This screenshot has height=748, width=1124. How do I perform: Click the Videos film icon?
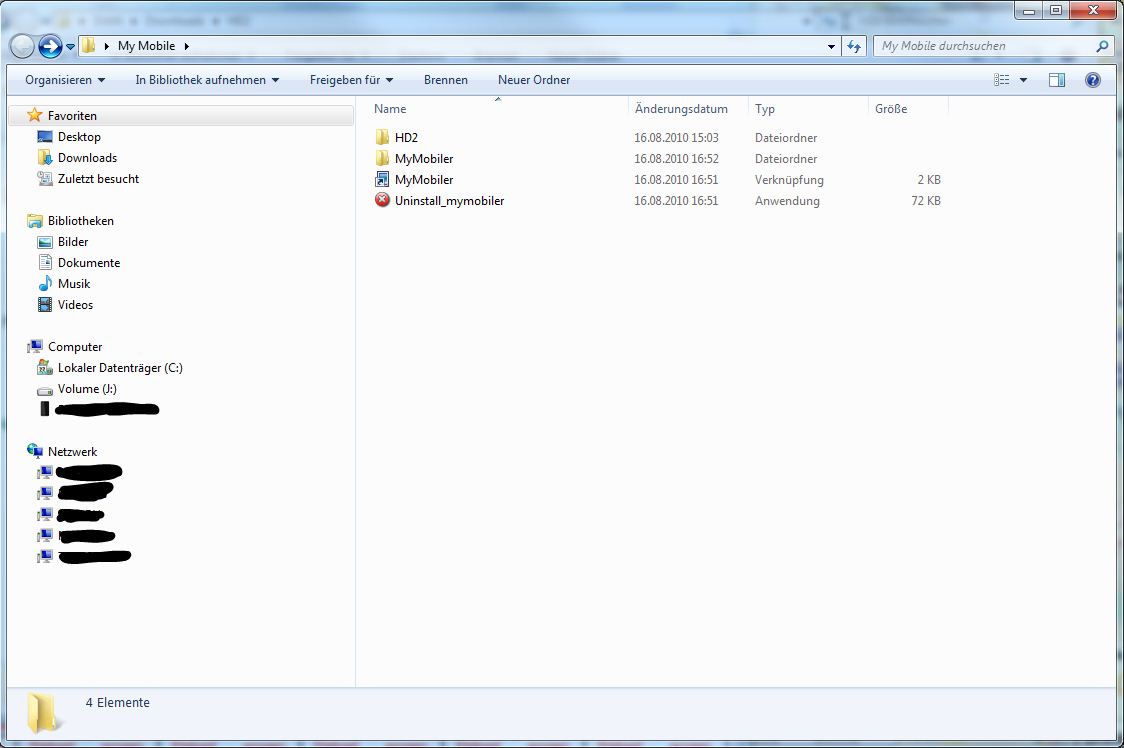pos(45,304)
